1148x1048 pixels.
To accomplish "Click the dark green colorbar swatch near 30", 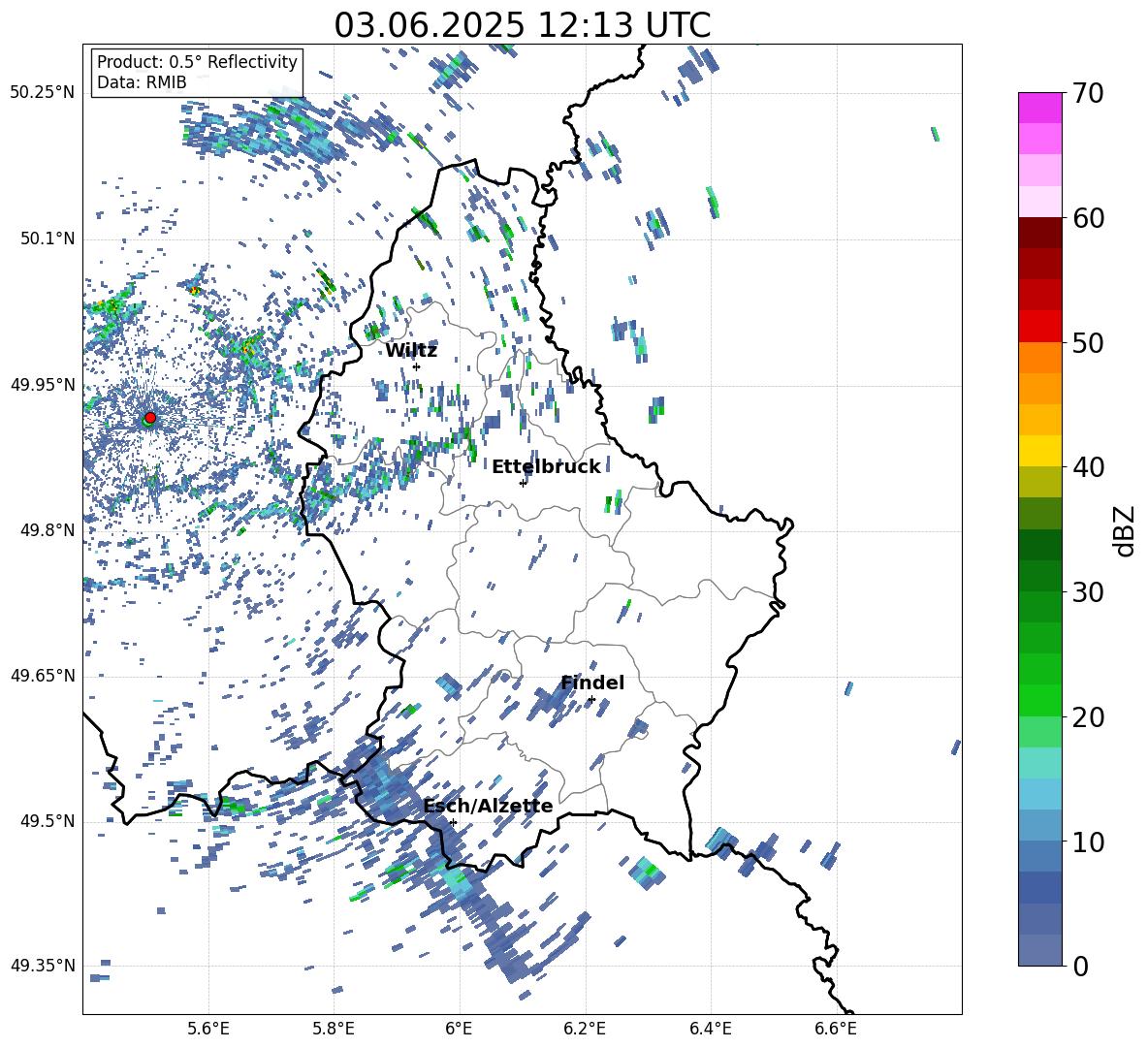I will click(x=1039, y=575).
